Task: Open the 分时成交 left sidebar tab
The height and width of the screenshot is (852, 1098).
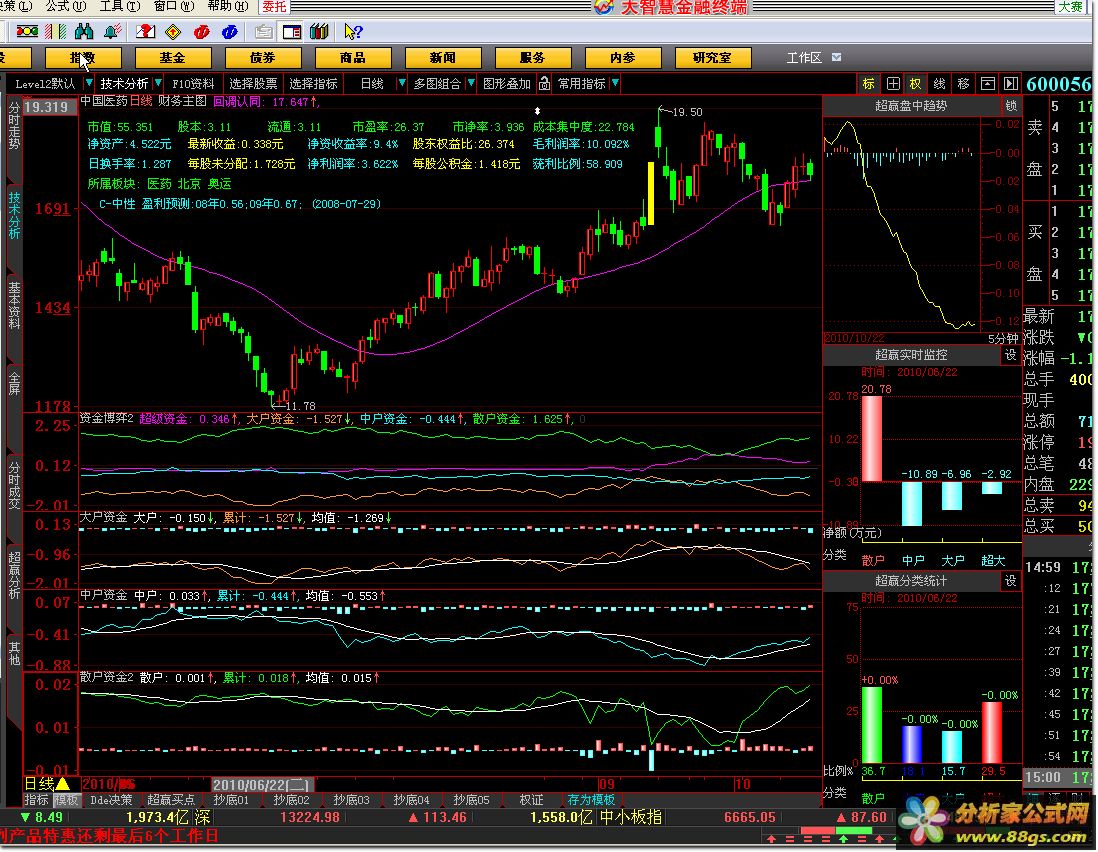Action: [14, 484]
